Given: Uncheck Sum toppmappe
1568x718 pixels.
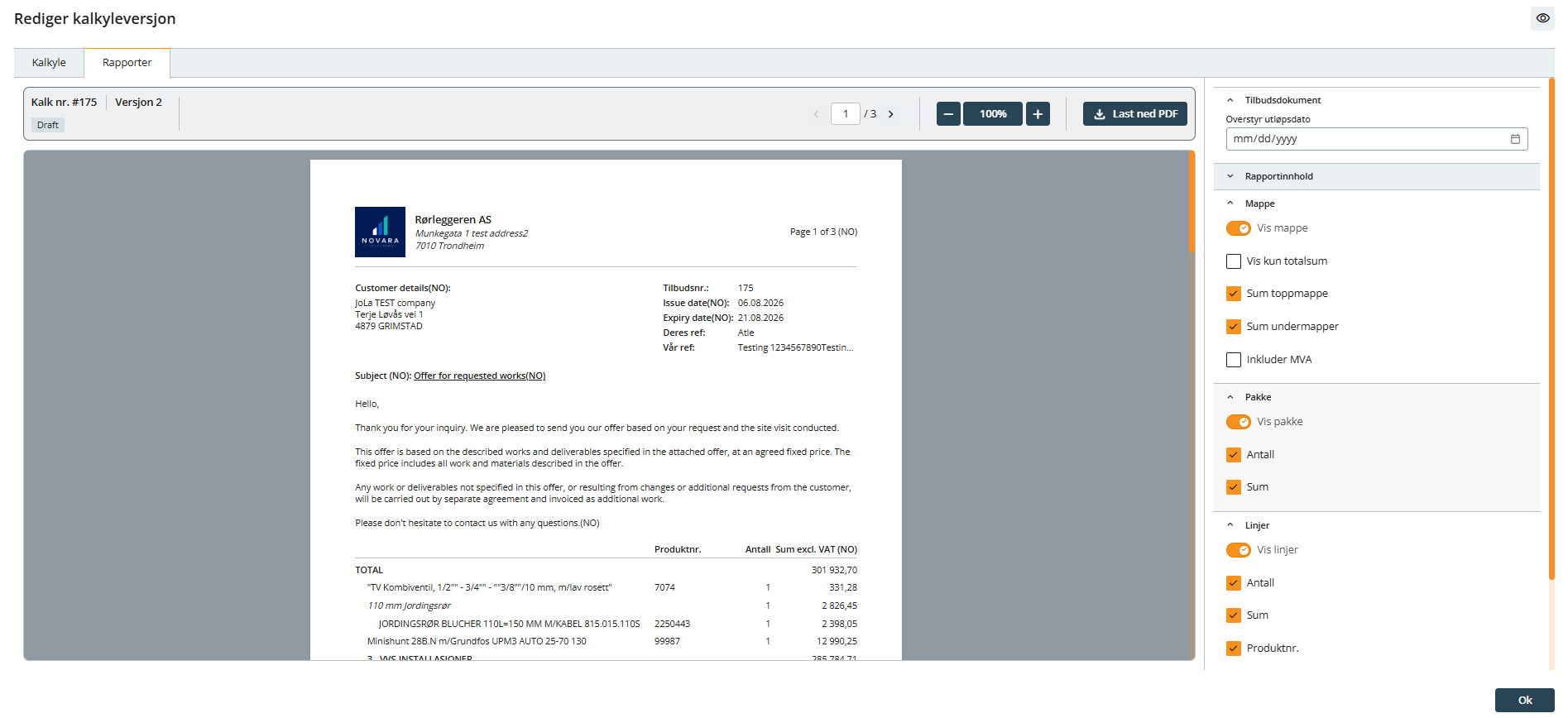Looking at the screenshot, I should tap(1234, 294).
